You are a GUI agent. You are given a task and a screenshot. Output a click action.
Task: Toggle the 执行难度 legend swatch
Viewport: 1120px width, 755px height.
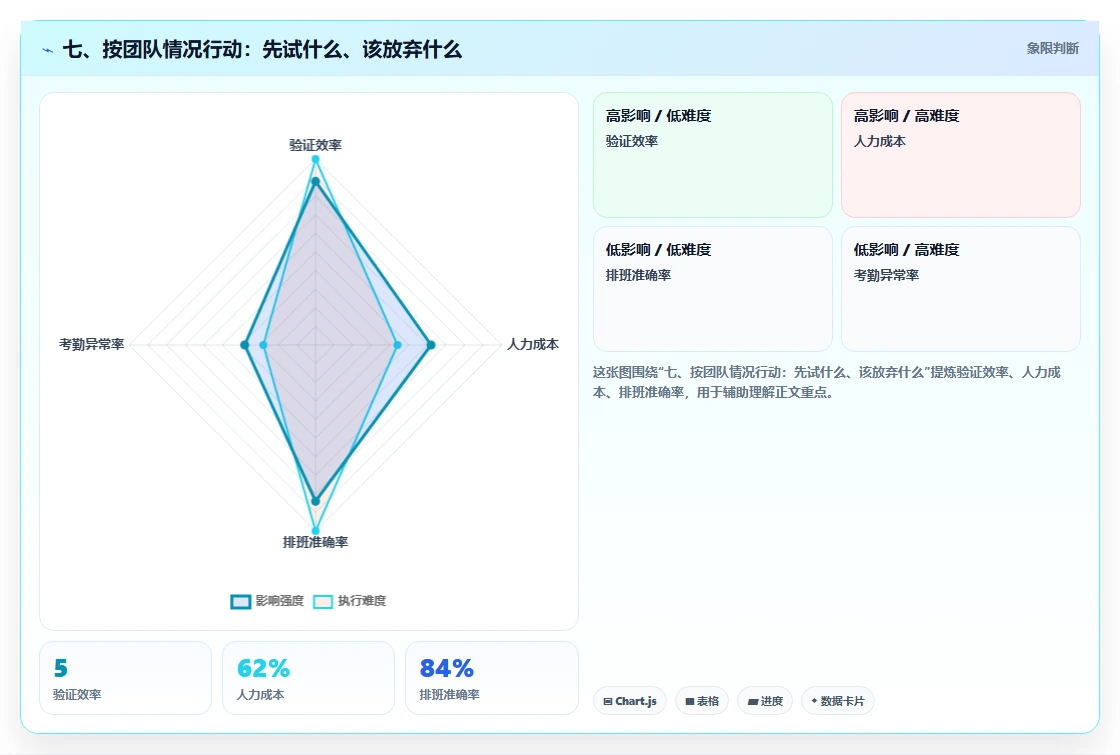(x=323, y=601)
